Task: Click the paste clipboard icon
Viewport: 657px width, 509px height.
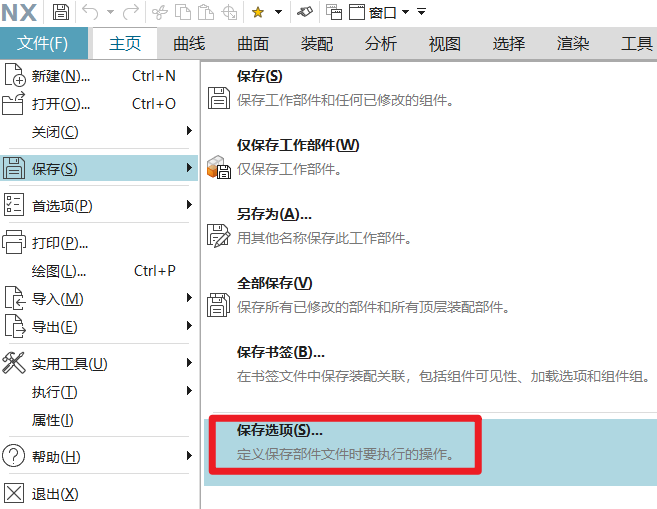Action: pyautogui.click(x=205, y=13)
